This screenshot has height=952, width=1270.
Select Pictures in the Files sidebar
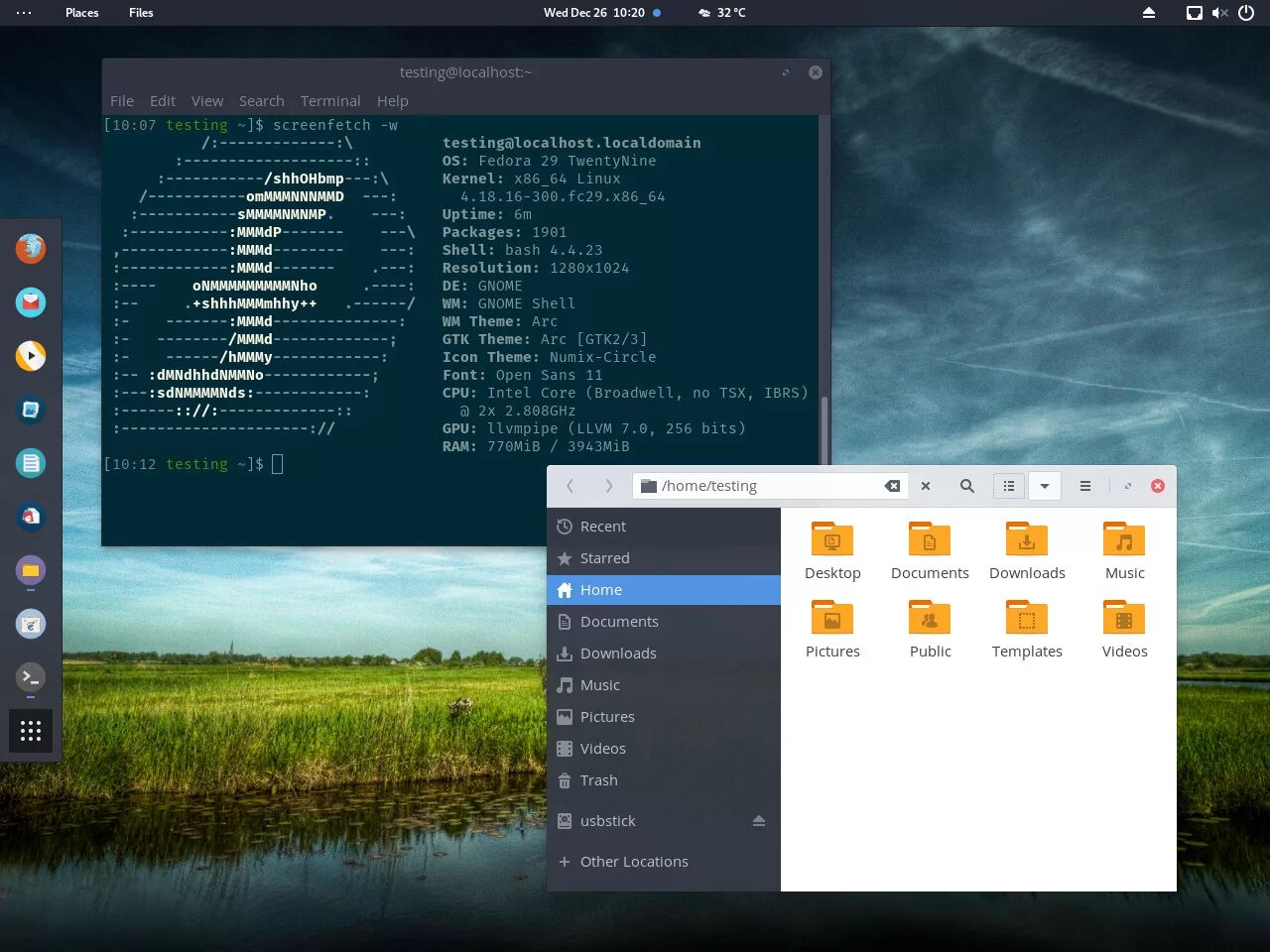click(x=664, y=717)
